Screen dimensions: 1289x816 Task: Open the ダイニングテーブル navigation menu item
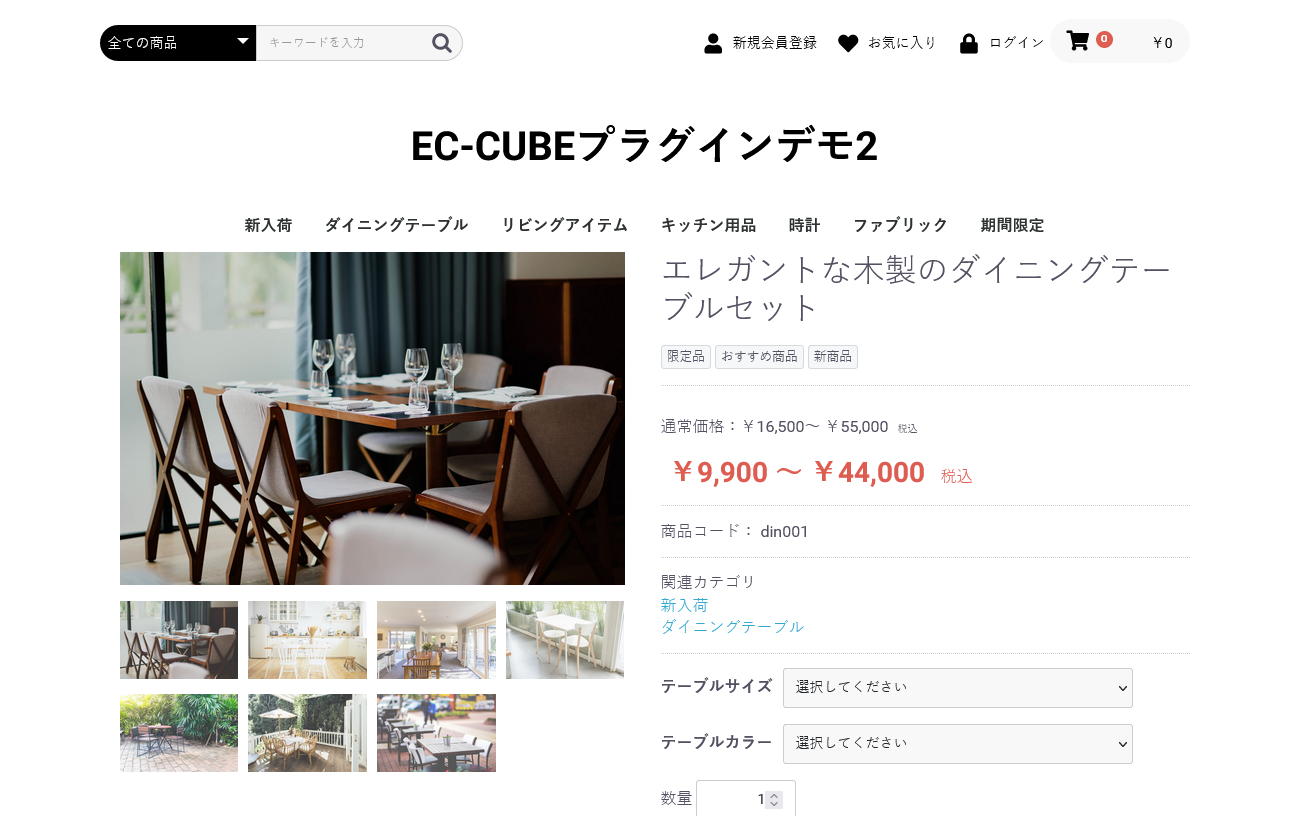[396, 225]
